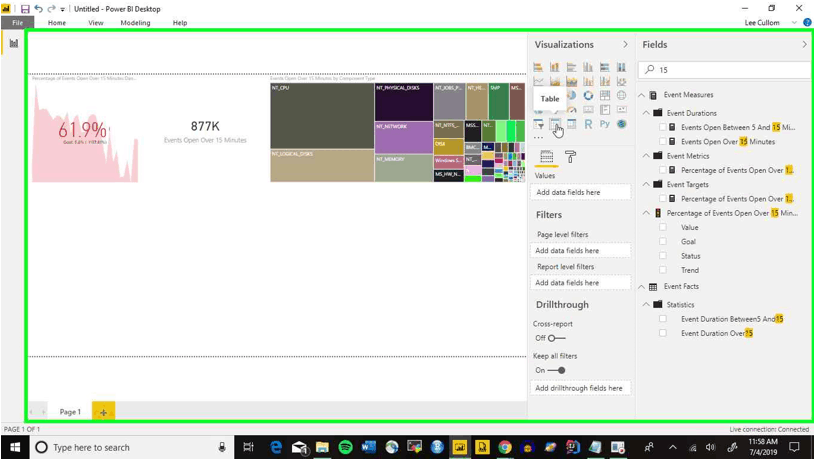Viewport: 816px width, 459px height.
Task: Collapse the Visualizations pane with its chevron
Action: coord(625,45)
